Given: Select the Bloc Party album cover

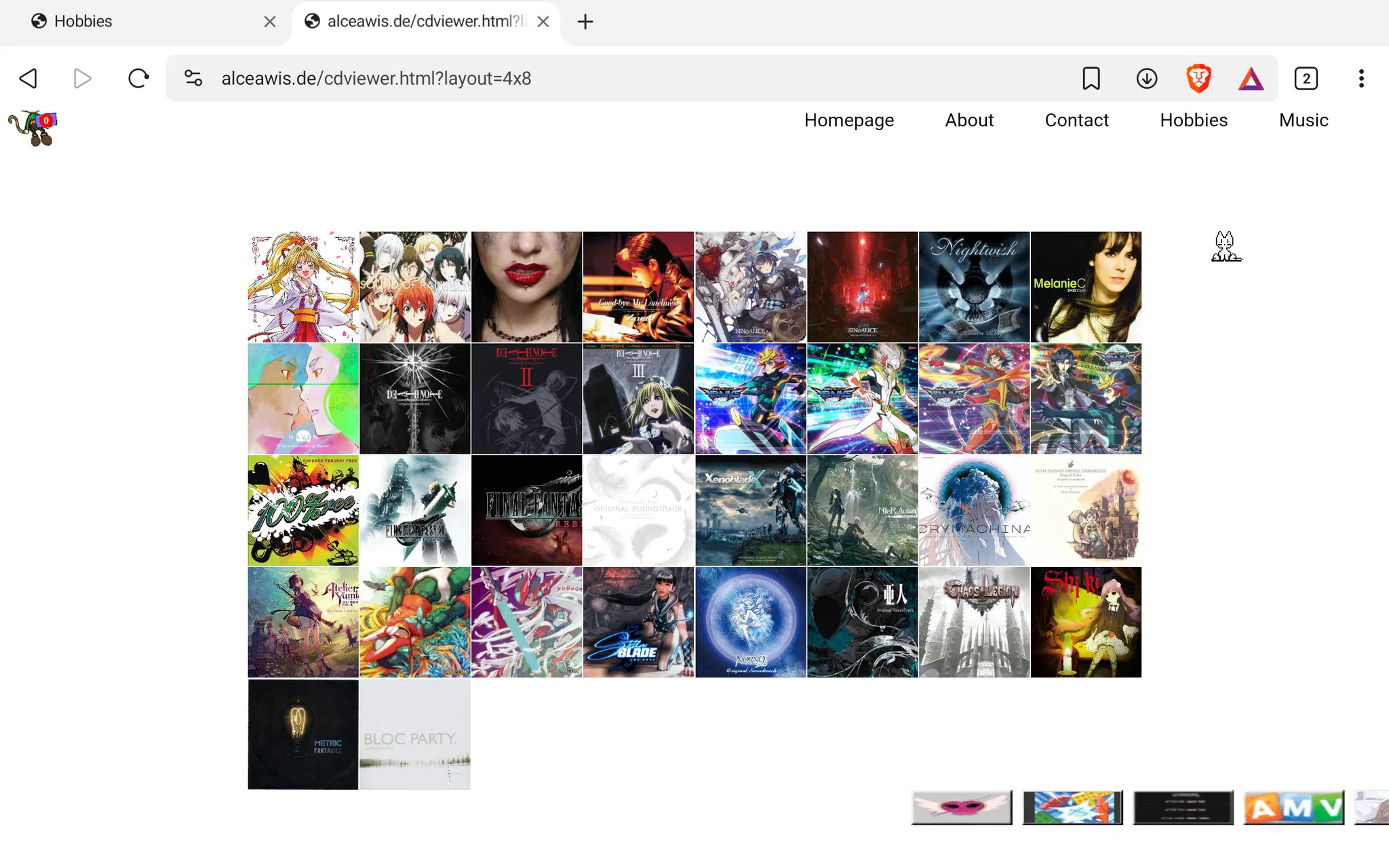Looking at the screenshot, I should (x=414, y=734).
